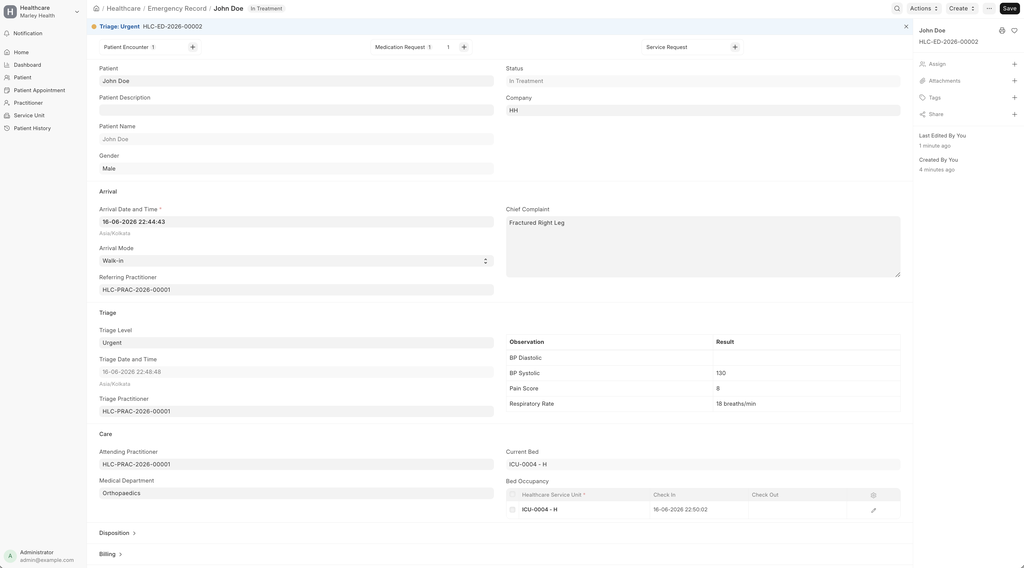
Task: Click the Arrival Date and Time field
Action: point(296,222)
